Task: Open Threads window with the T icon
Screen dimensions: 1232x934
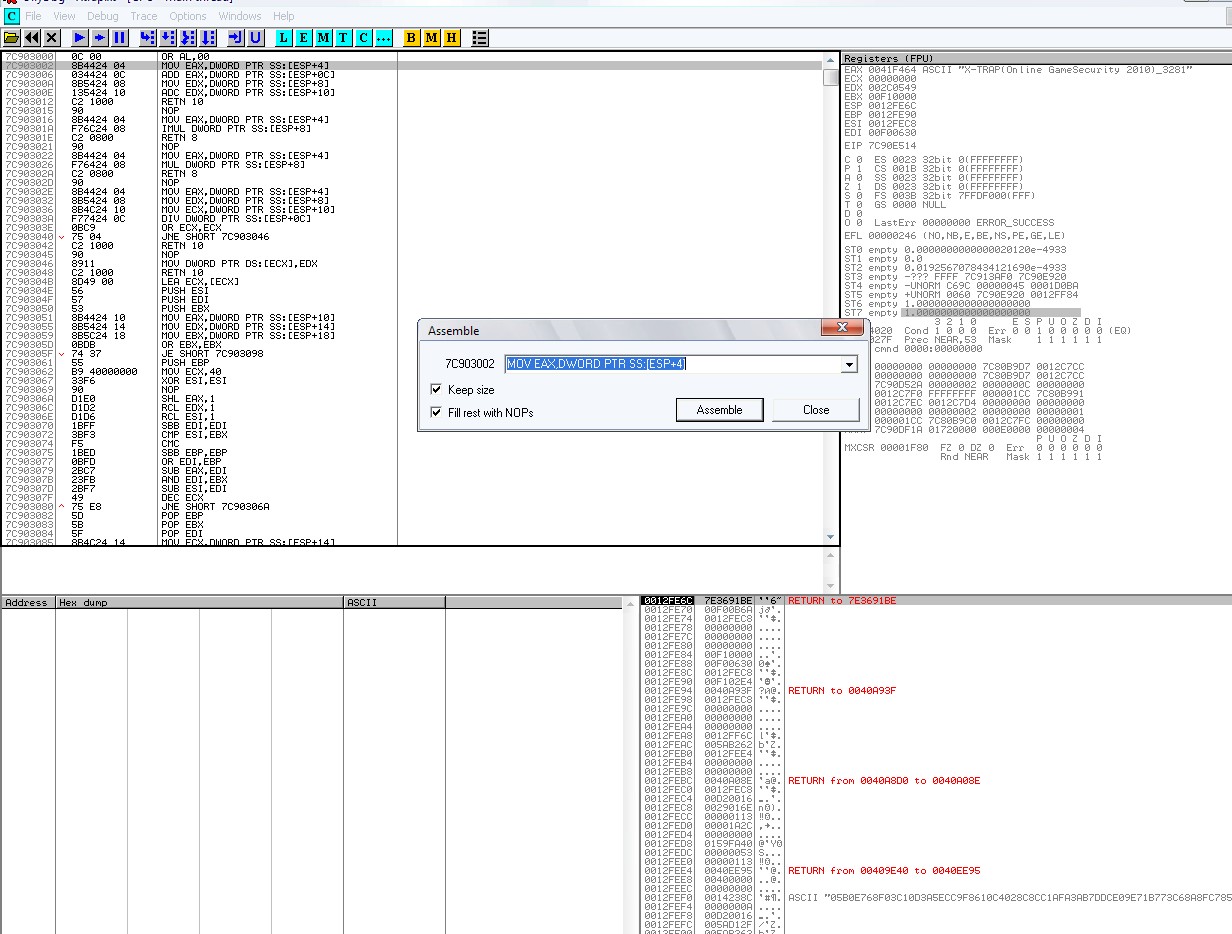Action: pyautogui.click(x=344, y=38)
